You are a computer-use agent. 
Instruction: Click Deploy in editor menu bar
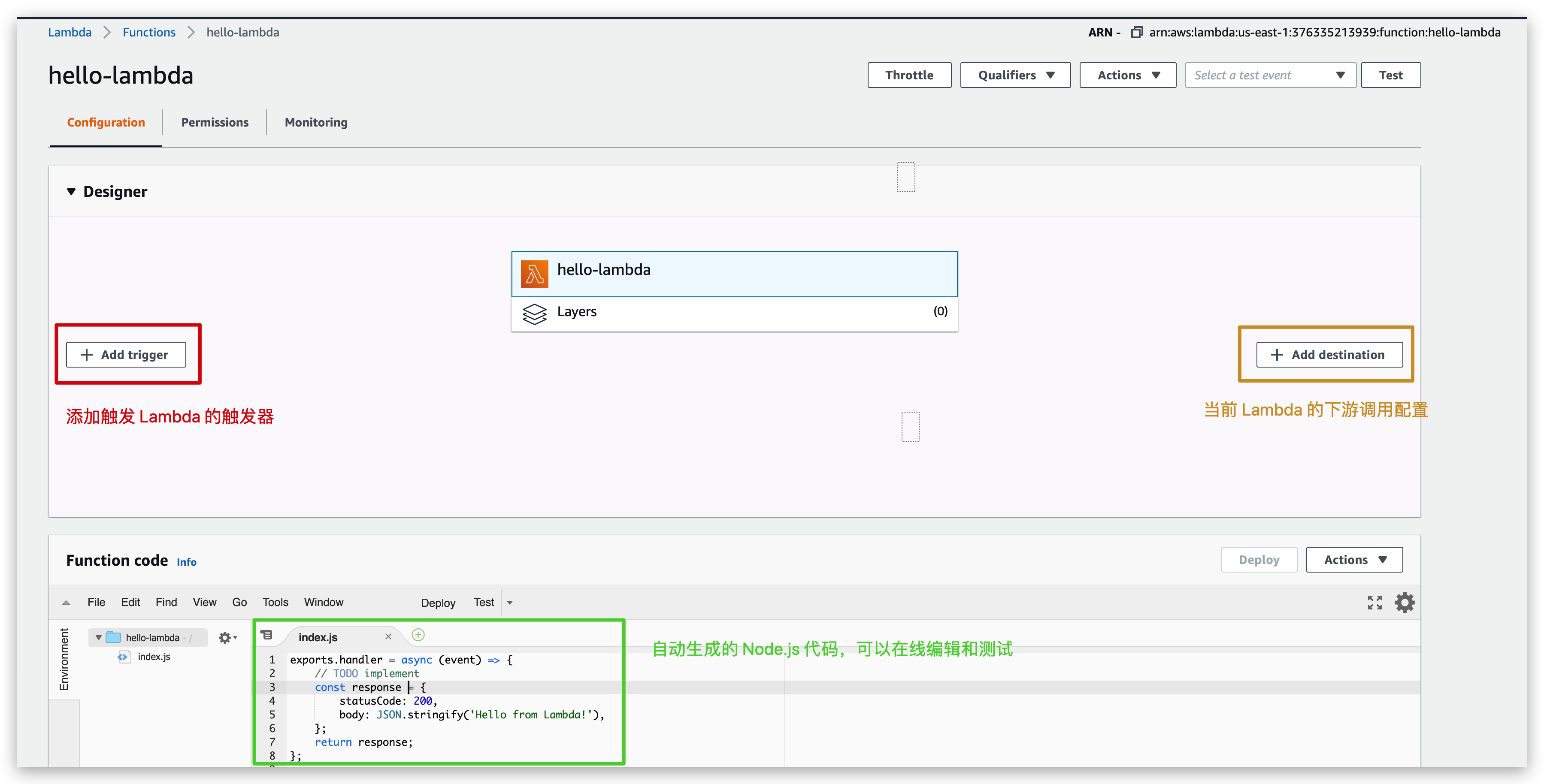coord(438,603)
